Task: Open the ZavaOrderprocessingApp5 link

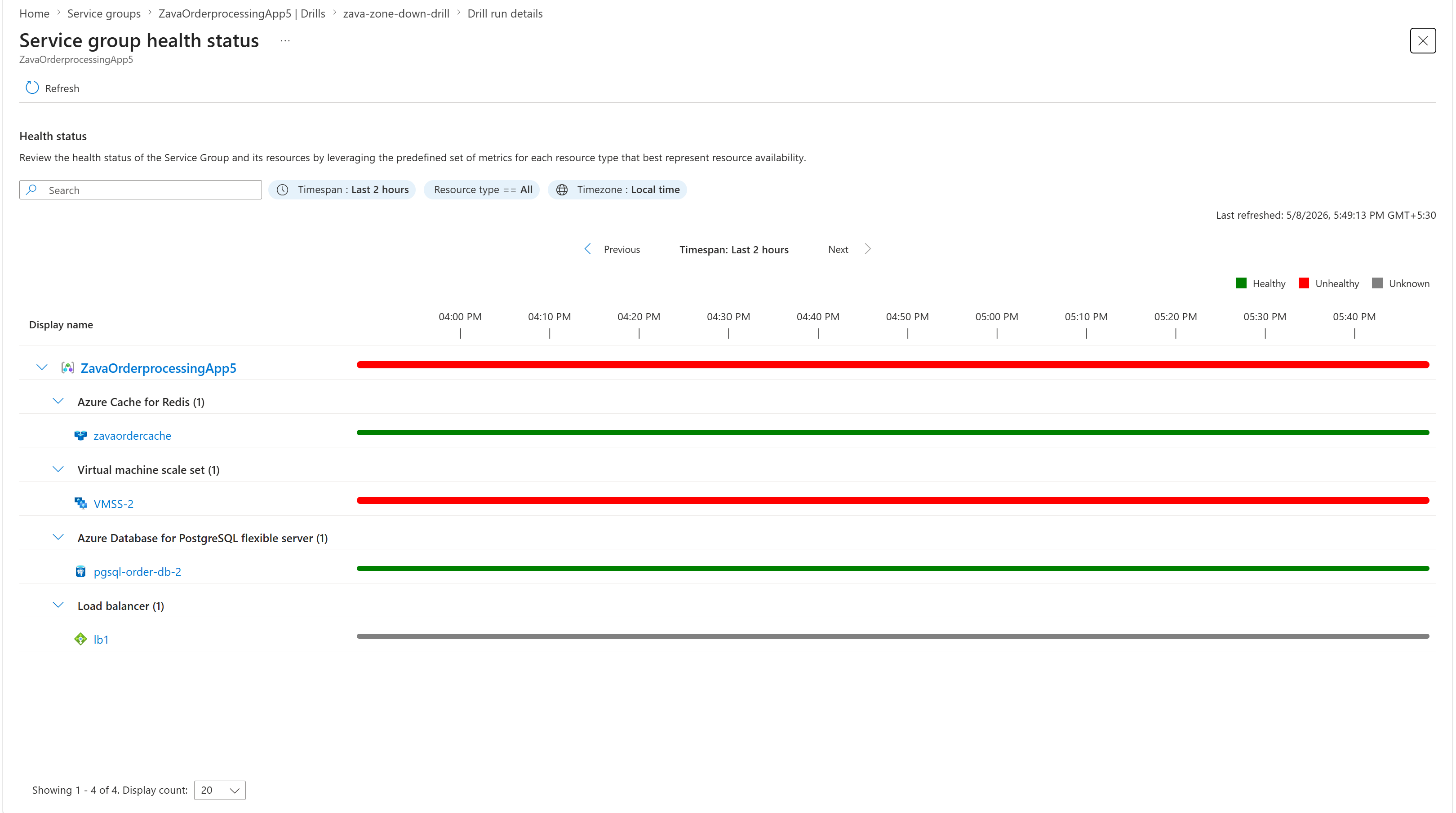Action: (x=158, y=368)
